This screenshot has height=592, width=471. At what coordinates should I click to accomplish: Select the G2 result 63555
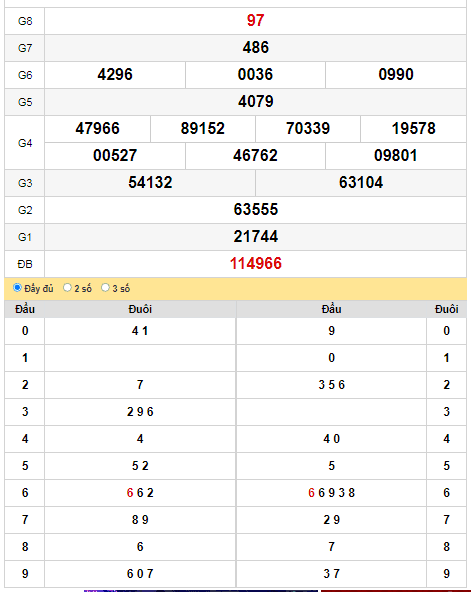click(256, 210)
